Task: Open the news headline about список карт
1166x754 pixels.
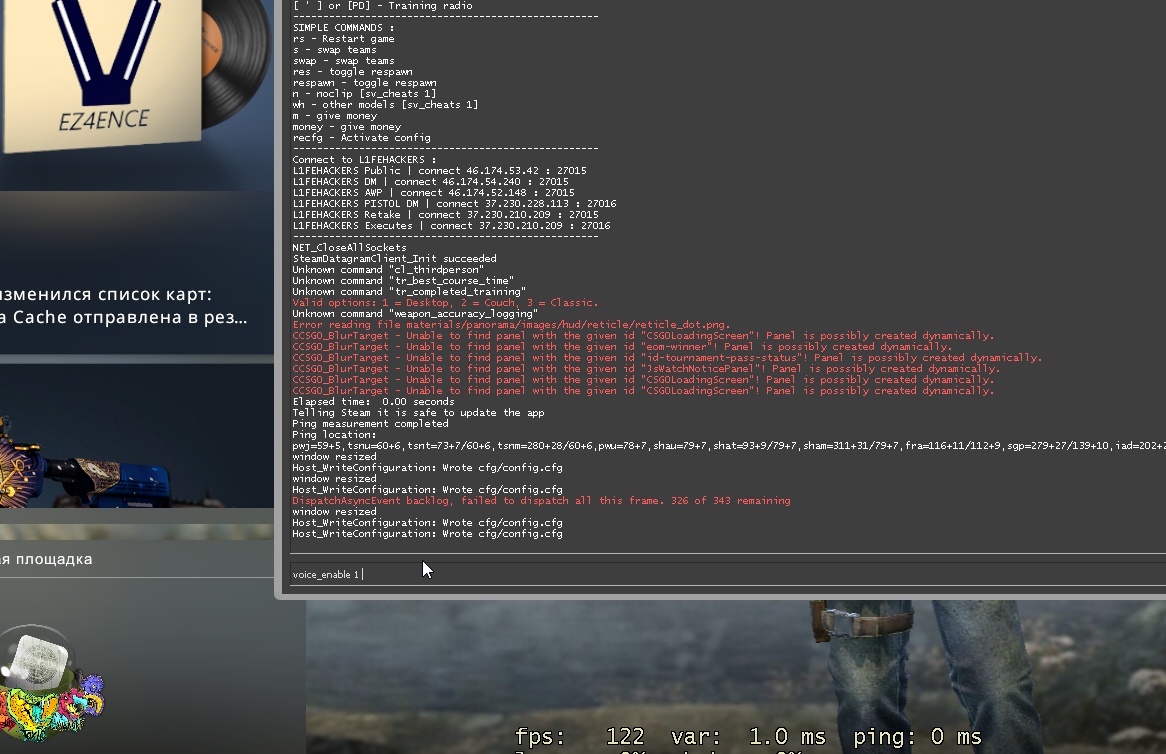Action: pyautogui.click(x=106, y=294)
